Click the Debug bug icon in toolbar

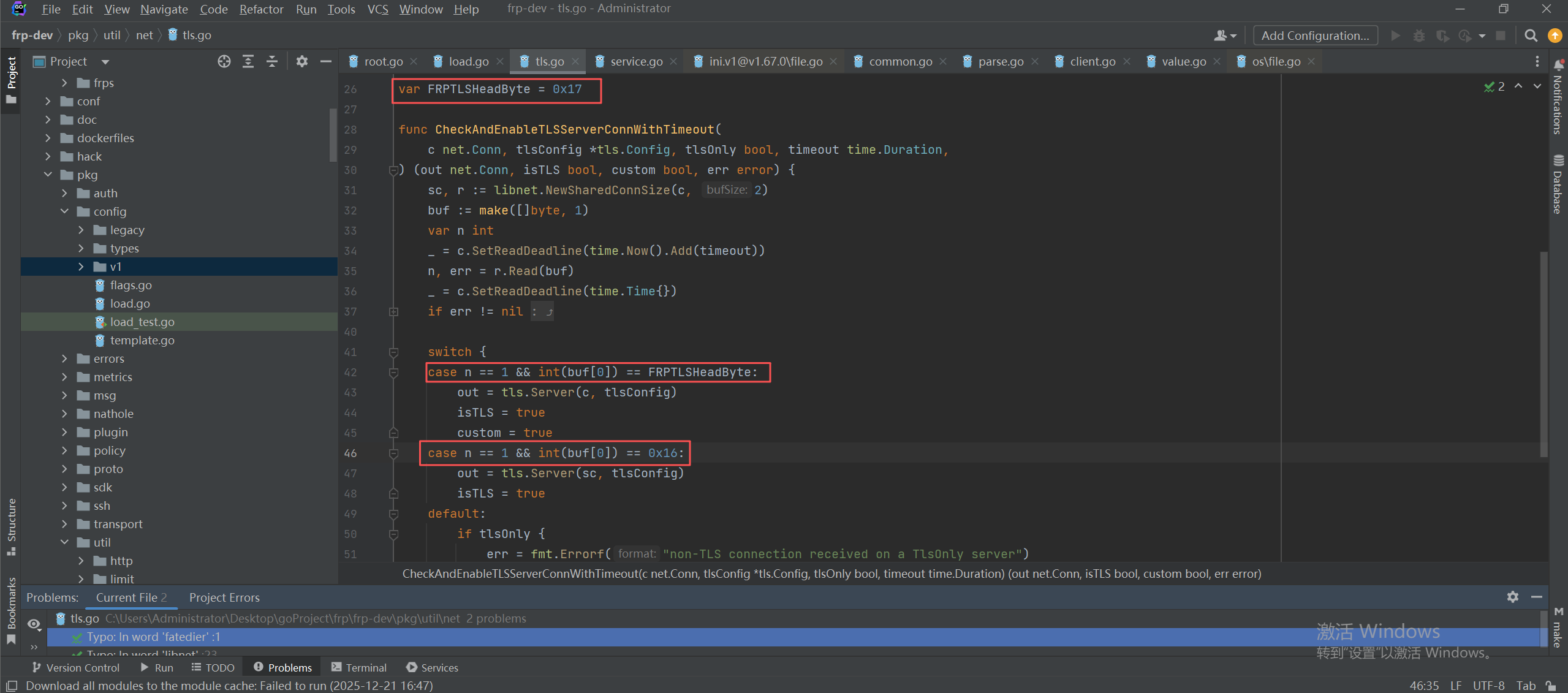tap(1419, 36)
